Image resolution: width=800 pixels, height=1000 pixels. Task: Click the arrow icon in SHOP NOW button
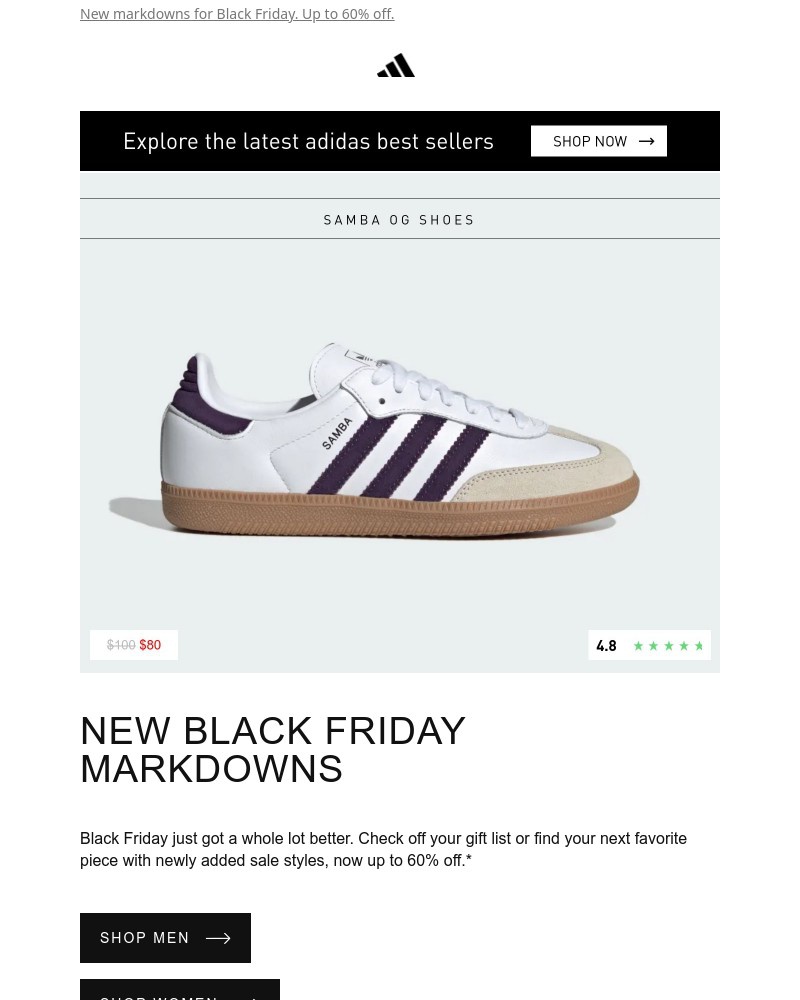click(x=646, y=141)
